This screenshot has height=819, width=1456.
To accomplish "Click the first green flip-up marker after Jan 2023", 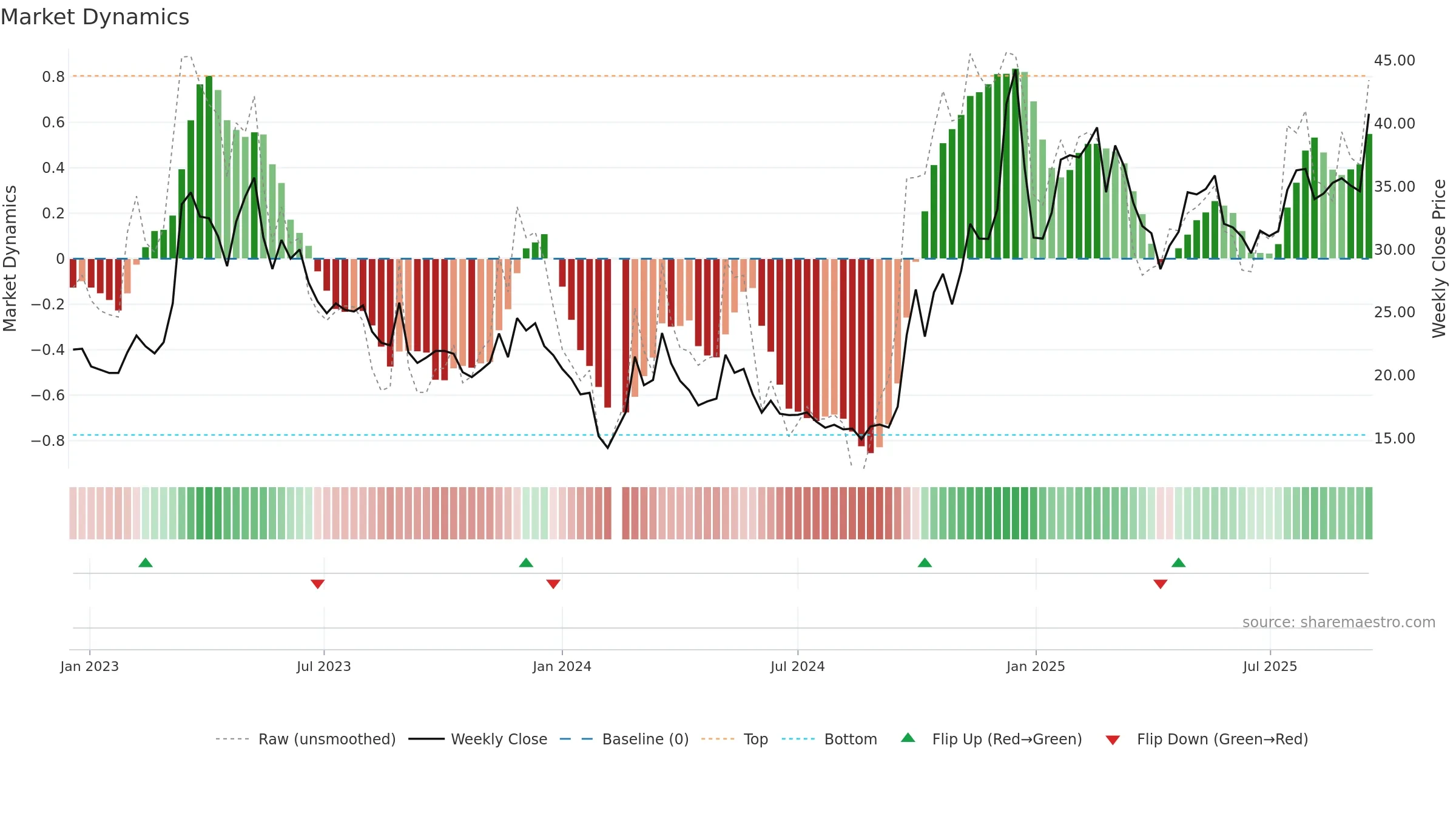I will (146, 563).
